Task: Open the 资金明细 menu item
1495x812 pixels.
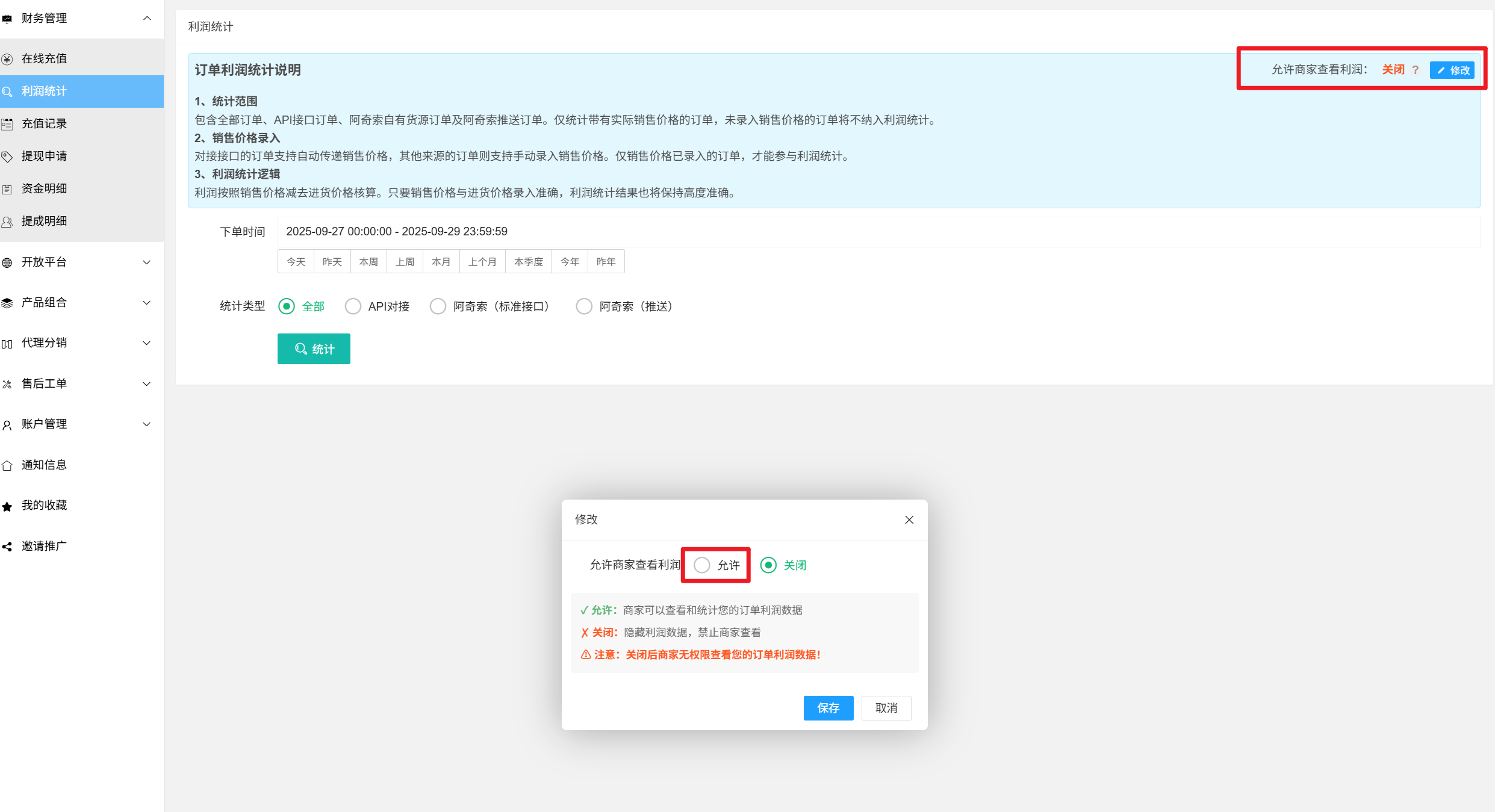Action: tap(45, 188)
